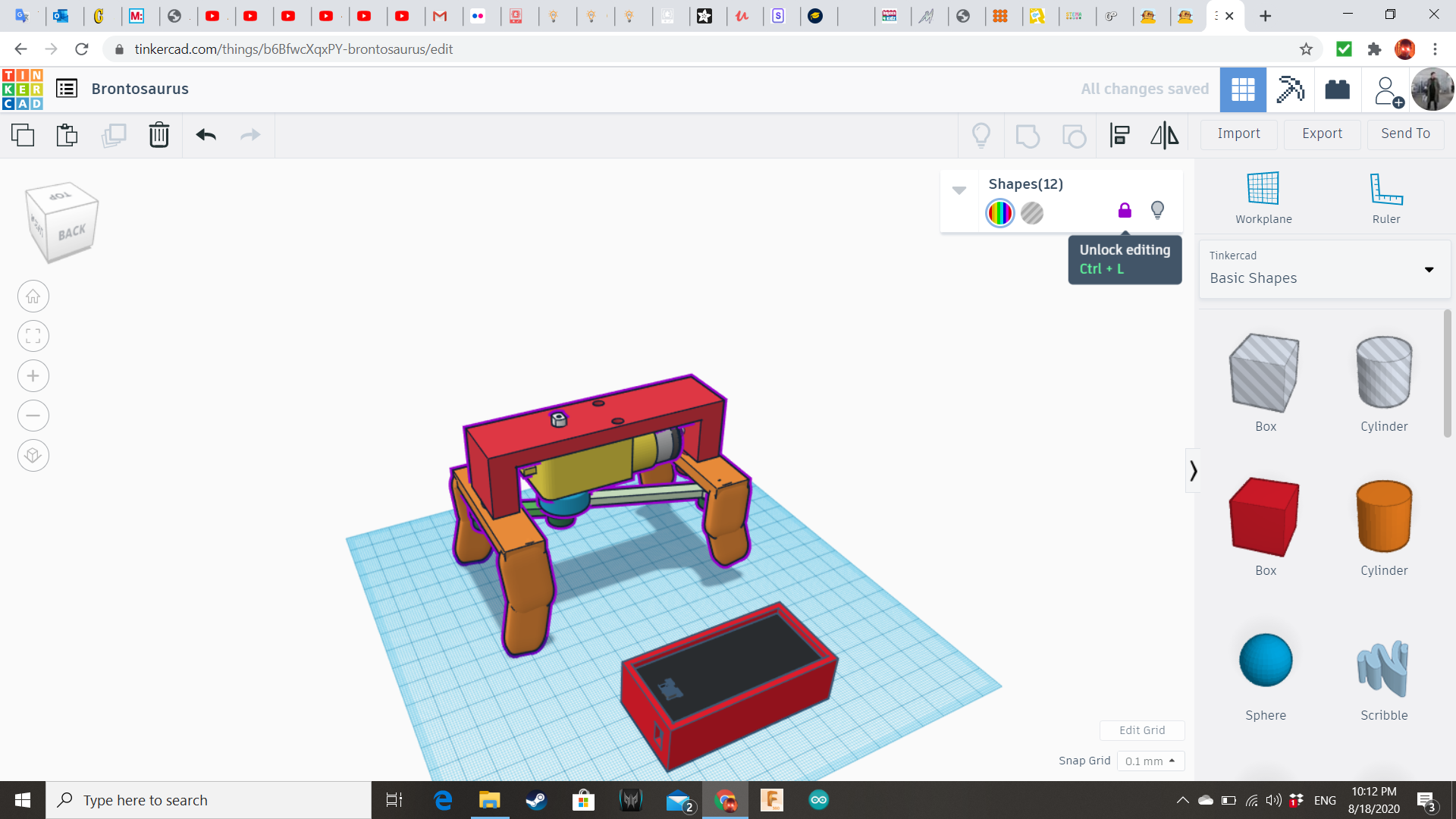Switch to the Hole shape option
Image resolution: width=1456 pixels, height=819 pixels.
click(1032, 214)
